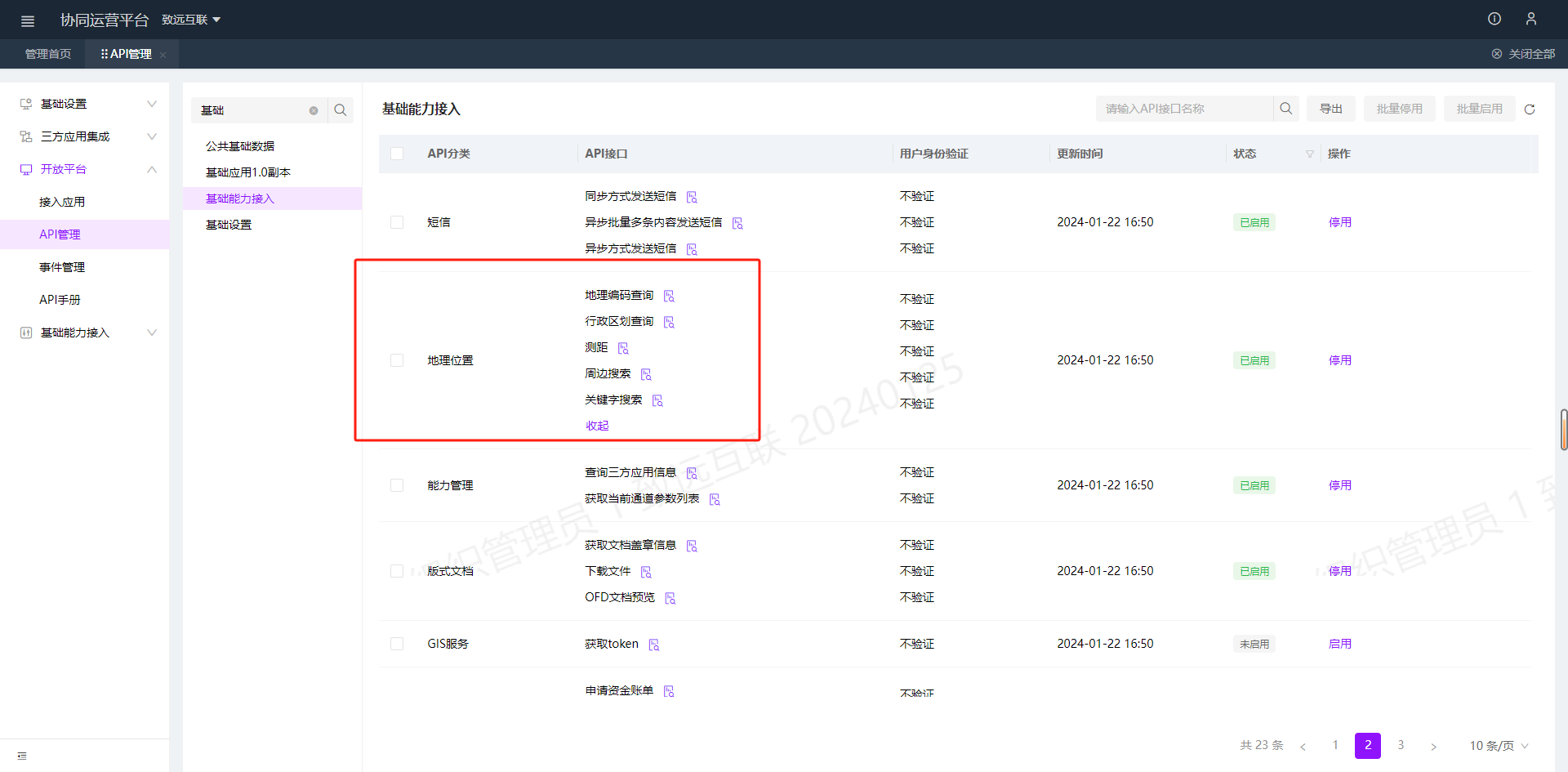The image size is (1568, 772).
Task: Check the 短信 row checkbox
Action: [397, 222]
